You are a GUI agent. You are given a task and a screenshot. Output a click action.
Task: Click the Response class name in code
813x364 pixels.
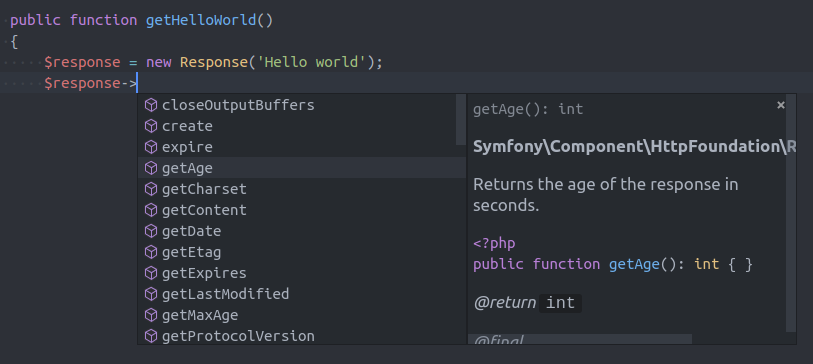click(x=214, y=62)
